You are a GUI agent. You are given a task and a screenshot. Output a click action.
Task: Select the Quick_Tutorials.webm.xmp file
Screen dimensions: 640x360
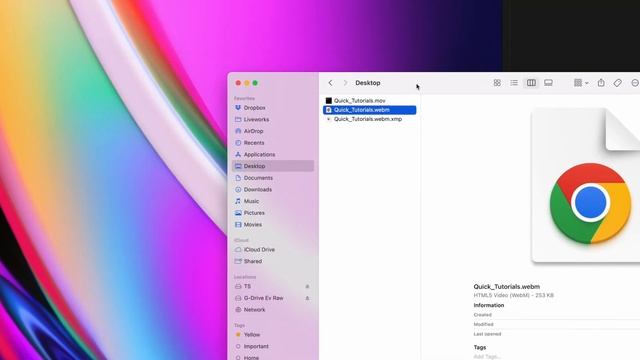click(369, 119)
